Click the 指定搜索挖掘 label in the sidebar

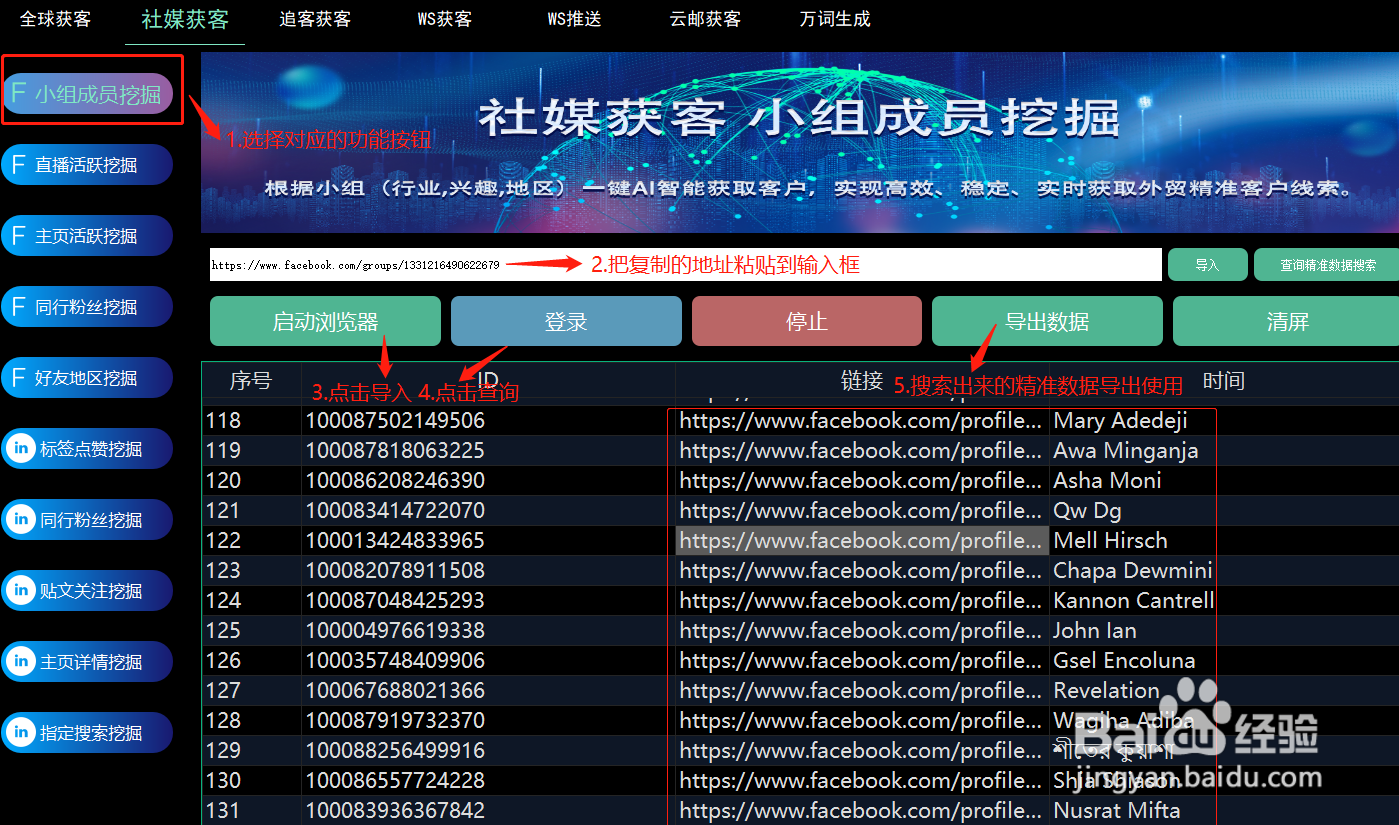91,734
